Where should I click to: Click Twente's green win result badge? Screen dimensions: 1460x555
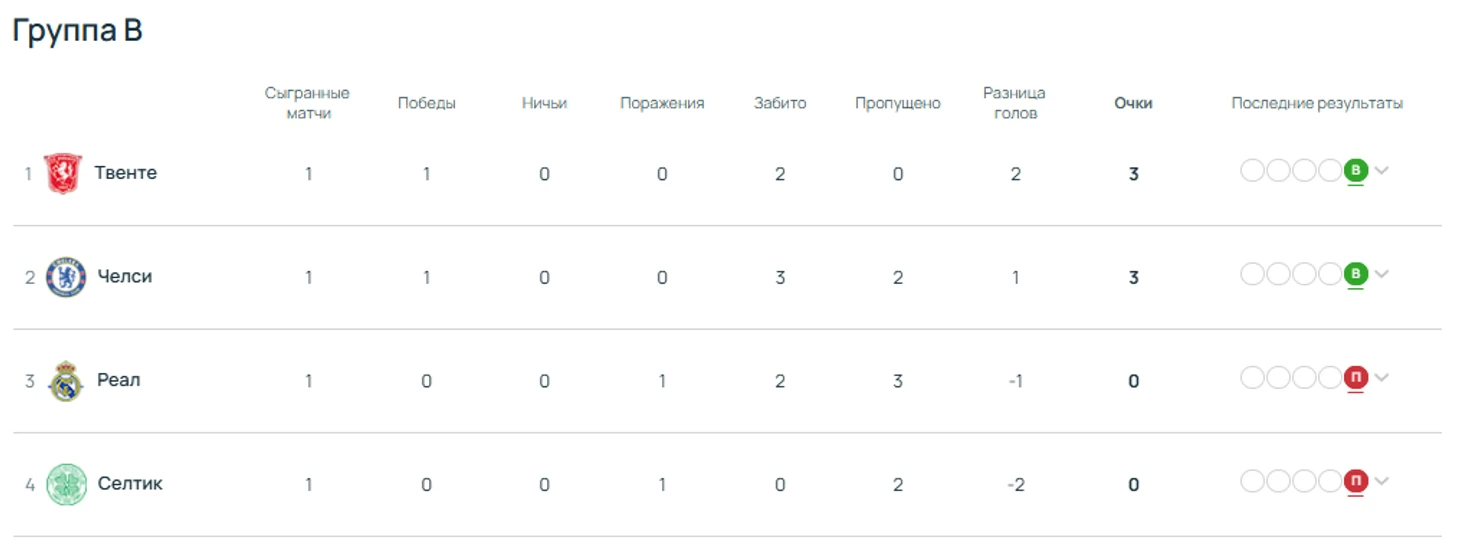click(x=1355, y=171)
